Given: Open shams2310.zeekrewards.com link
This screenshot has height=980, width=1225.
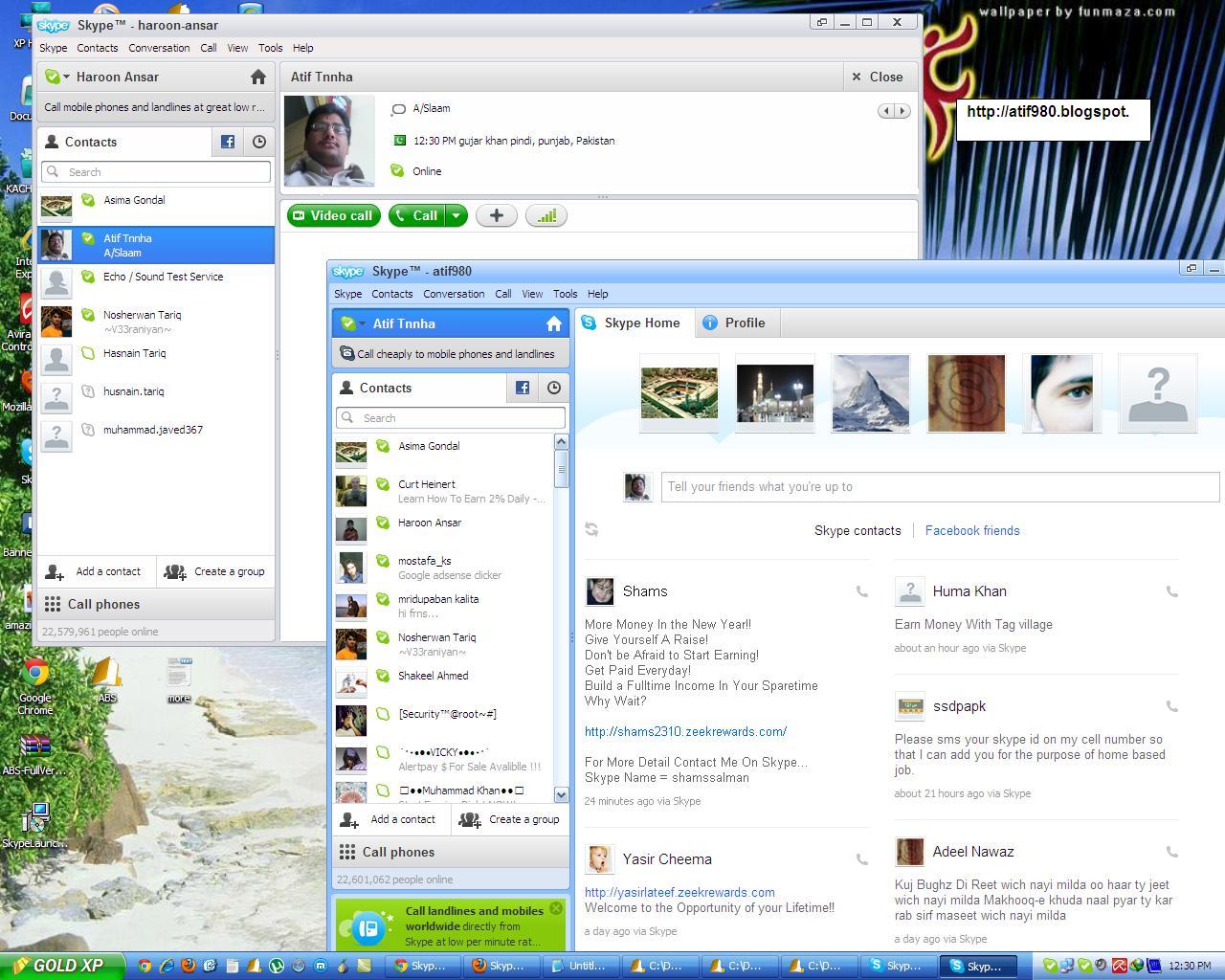Looking at the screenshot, I should 685,731.
